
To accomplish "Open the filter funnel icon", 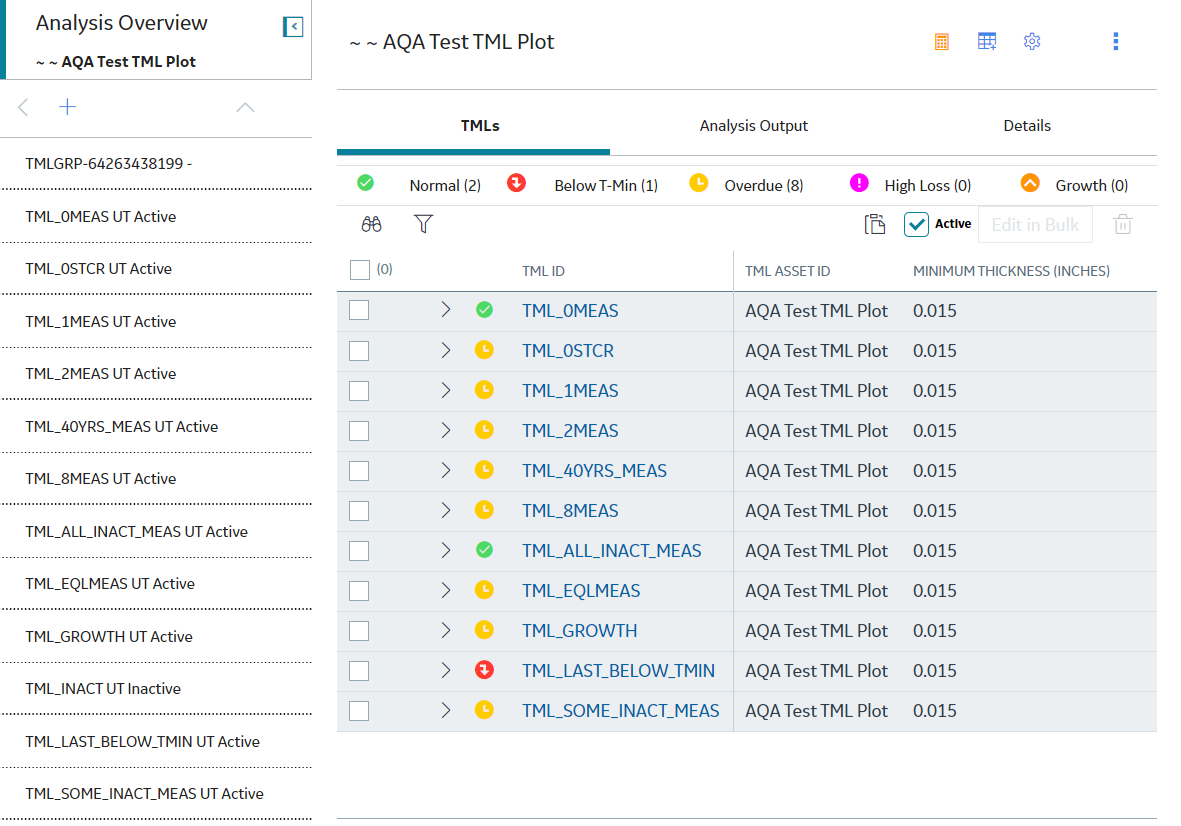I will click(423, 224).
